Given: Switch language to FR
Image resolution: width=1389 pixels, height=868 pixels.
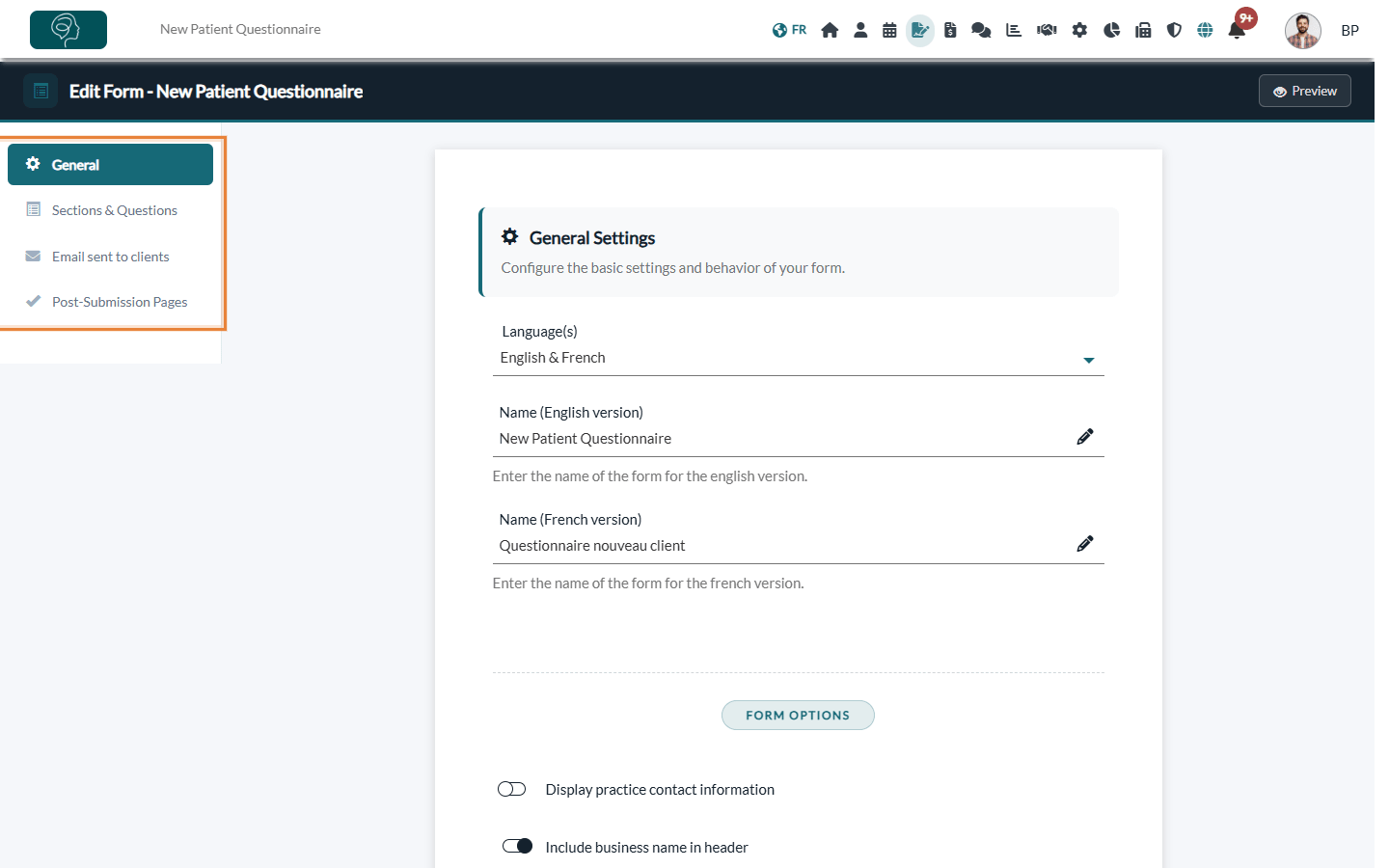Looking at the screenshot, I should [789, 30].
